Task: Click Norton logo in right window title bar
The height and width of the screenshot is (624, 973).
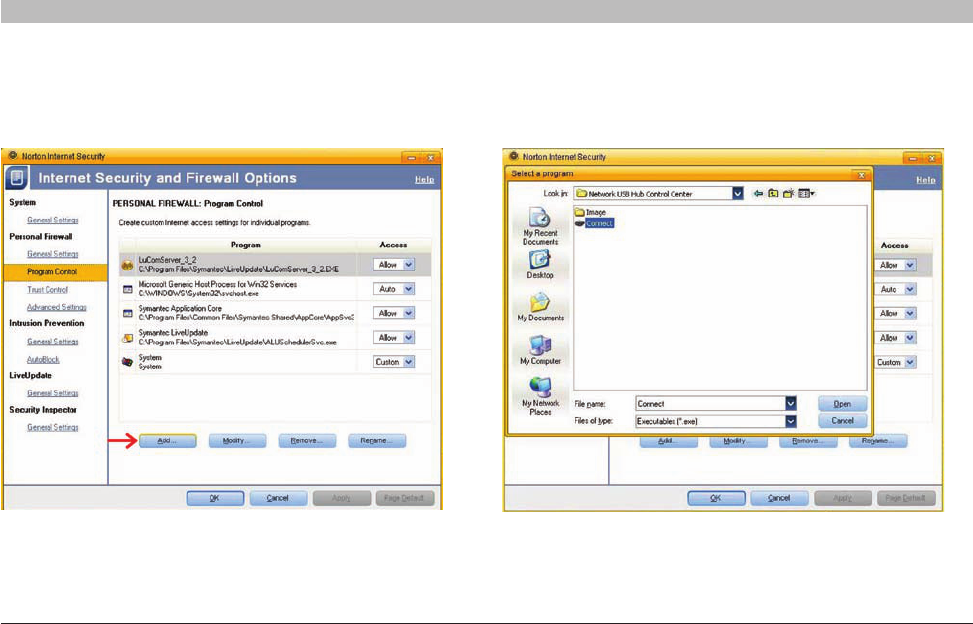Action: pyautogui.click(x=513, y=156)
